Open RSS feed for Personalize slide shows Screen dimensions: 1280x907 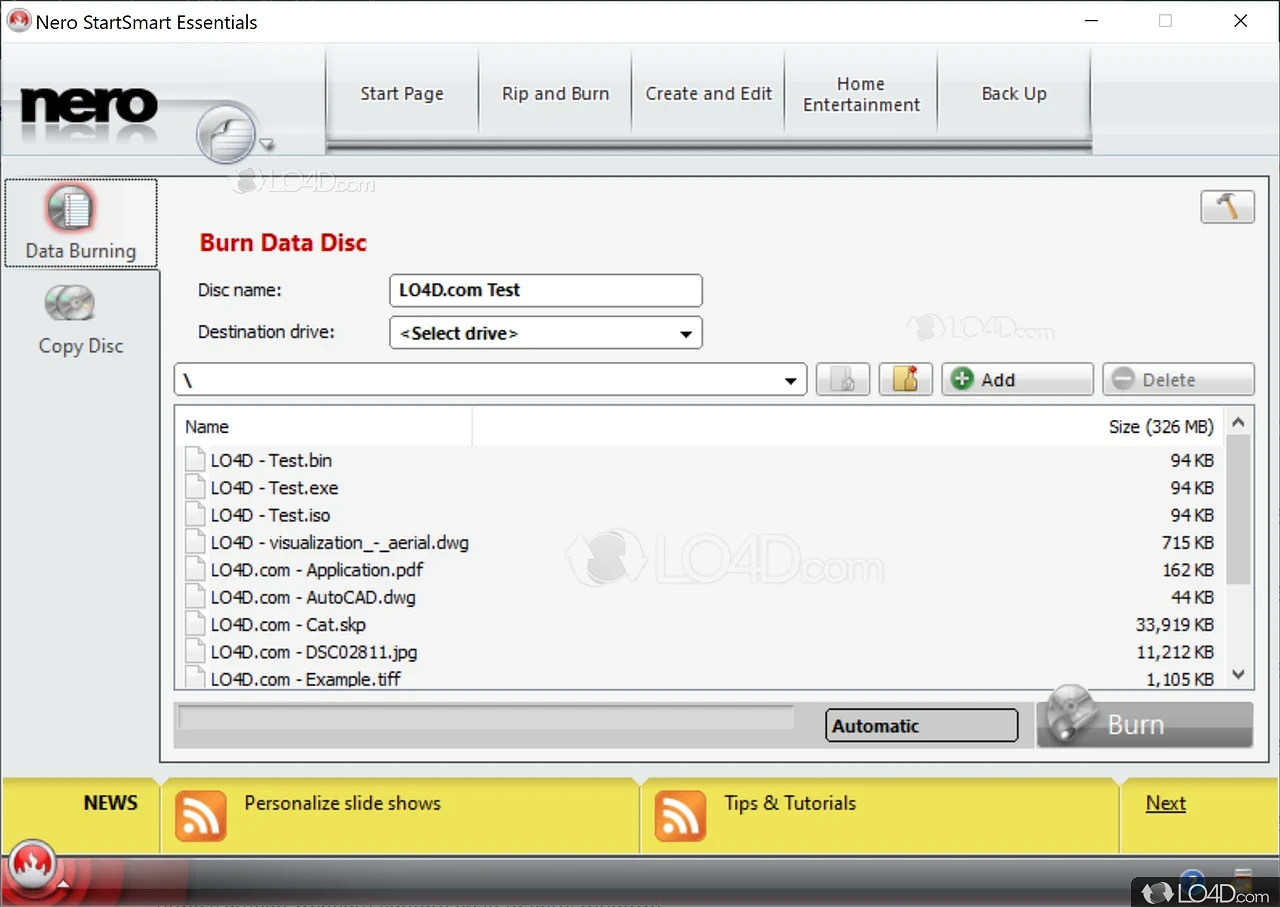pos(201,815)
